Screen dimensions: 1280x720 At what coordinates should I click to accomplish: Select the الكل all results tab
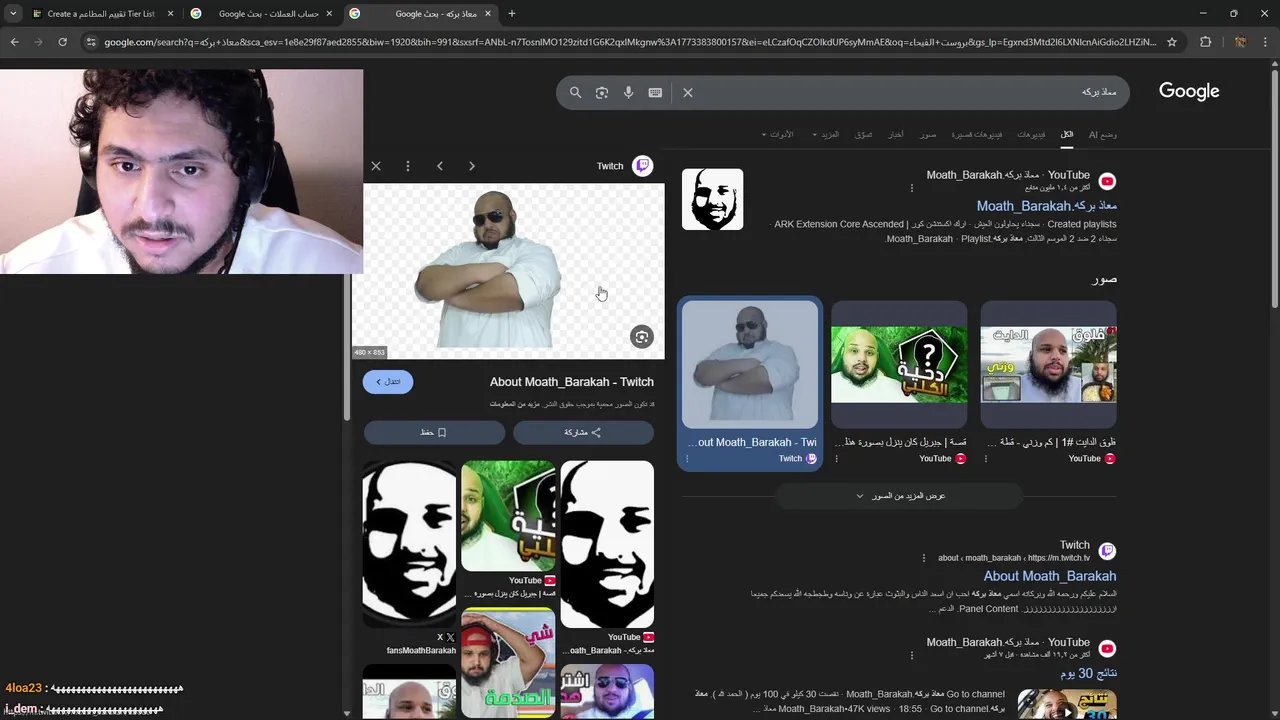point(1067,134)
